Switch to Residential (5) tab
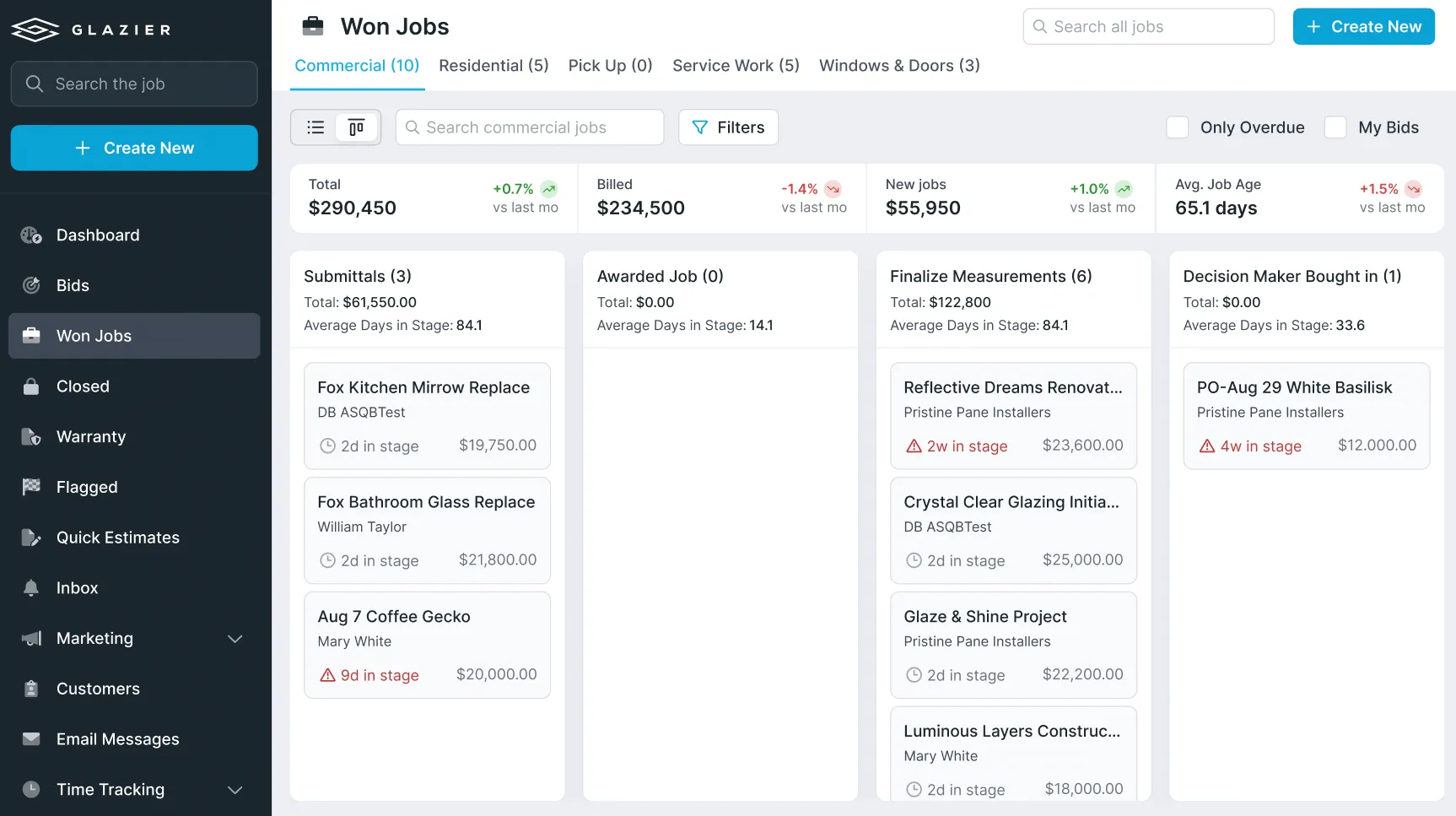This screenshot has height=816, width=1456. coord(493,66)
